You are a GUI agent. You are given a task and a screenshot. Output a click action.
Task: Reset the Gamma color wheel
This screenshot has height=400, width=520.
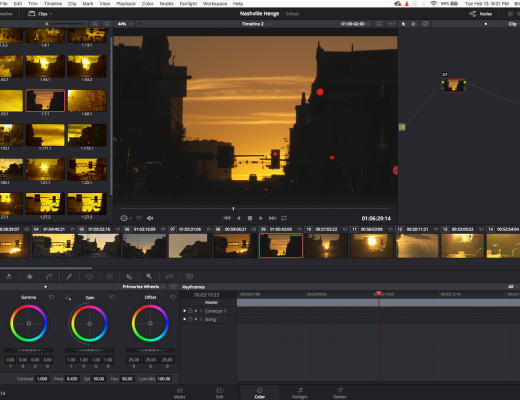(51, 297)
